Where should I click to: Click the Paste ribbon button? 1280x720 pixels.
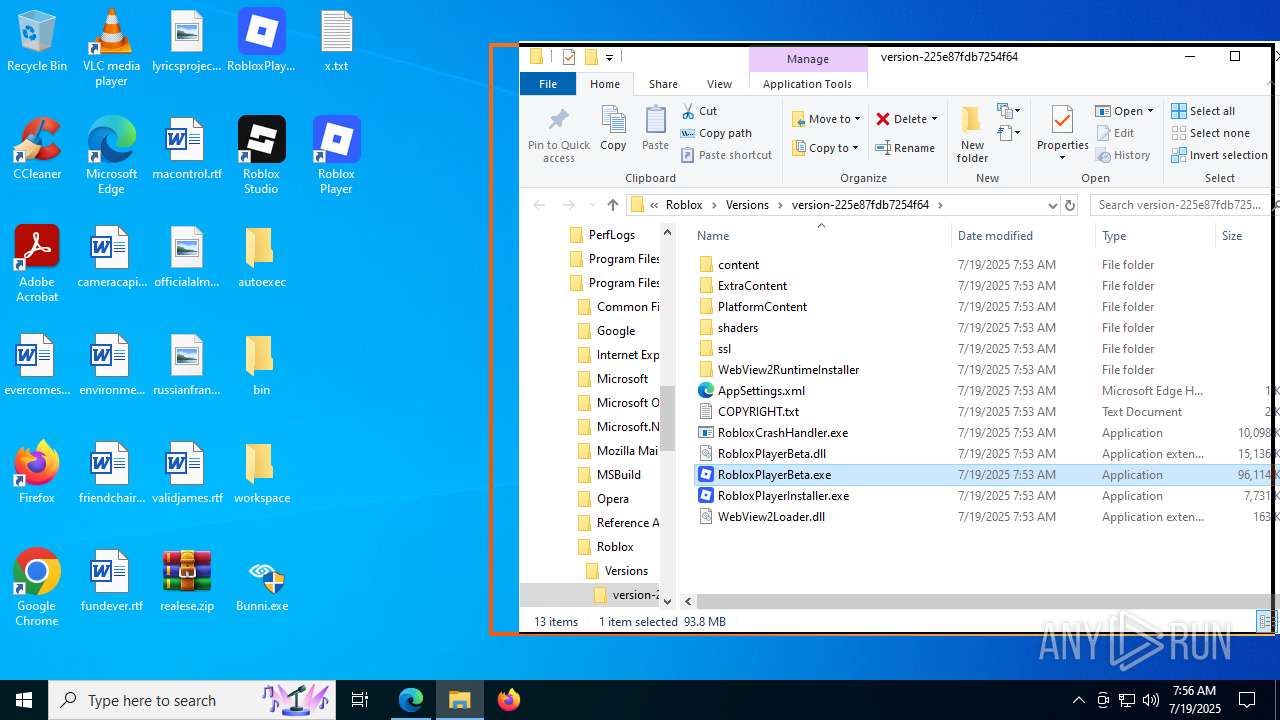pyautogui.click(x=655, y=128)
